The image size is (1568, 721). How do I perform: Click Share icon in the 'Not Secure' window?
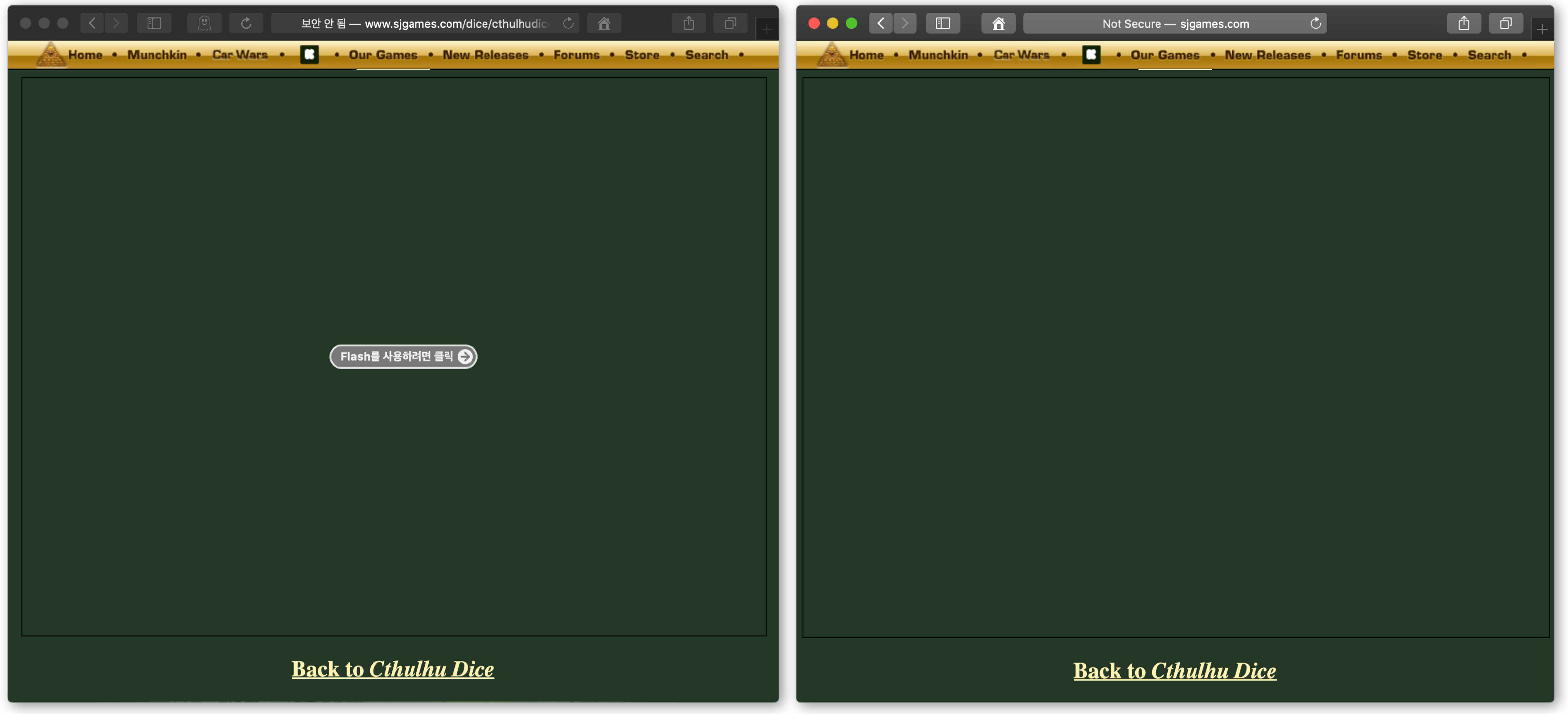[x=1464, y=23]
